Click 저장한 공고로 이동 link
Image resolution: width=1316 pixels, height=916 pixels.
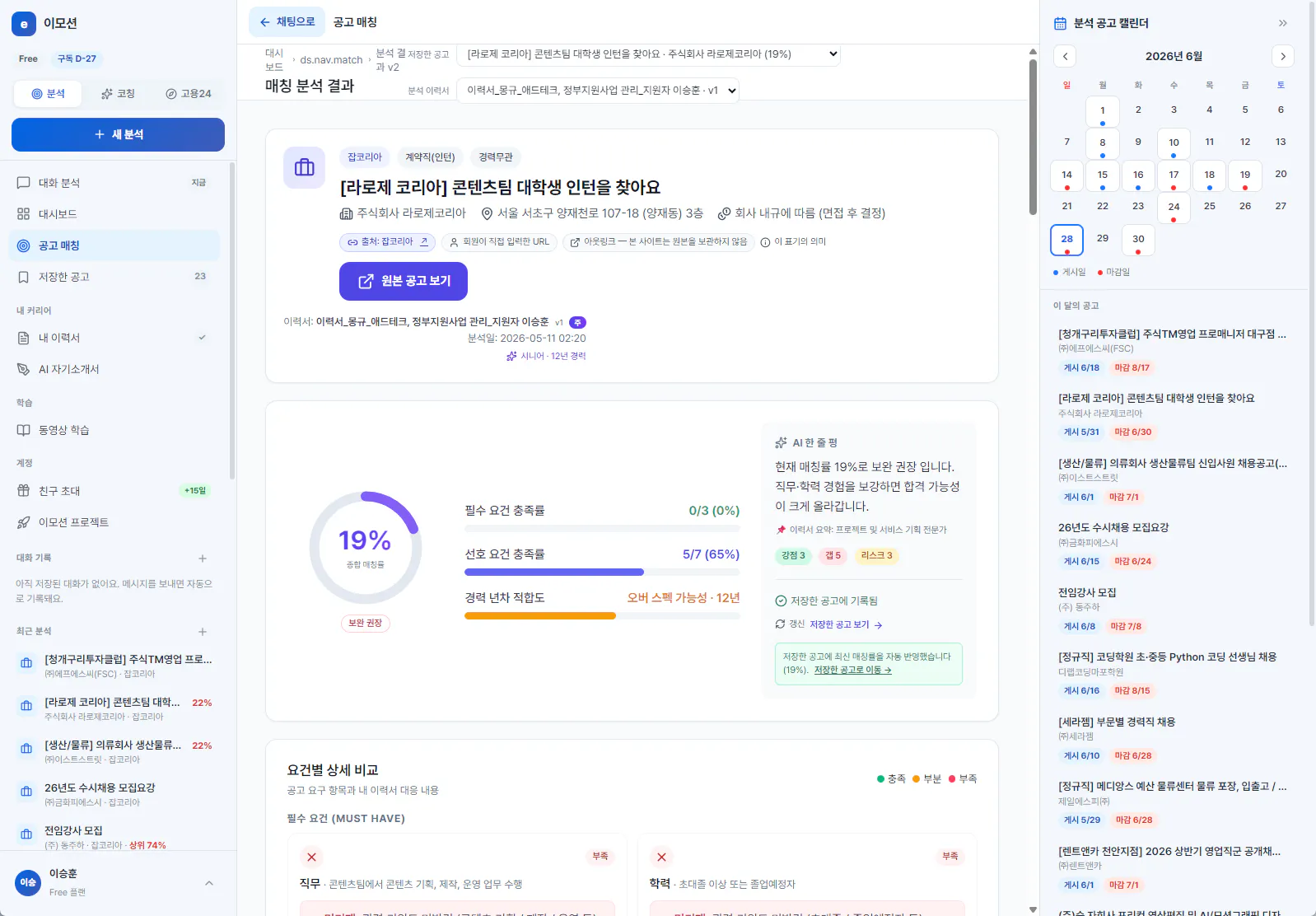[x=852, y=670]
